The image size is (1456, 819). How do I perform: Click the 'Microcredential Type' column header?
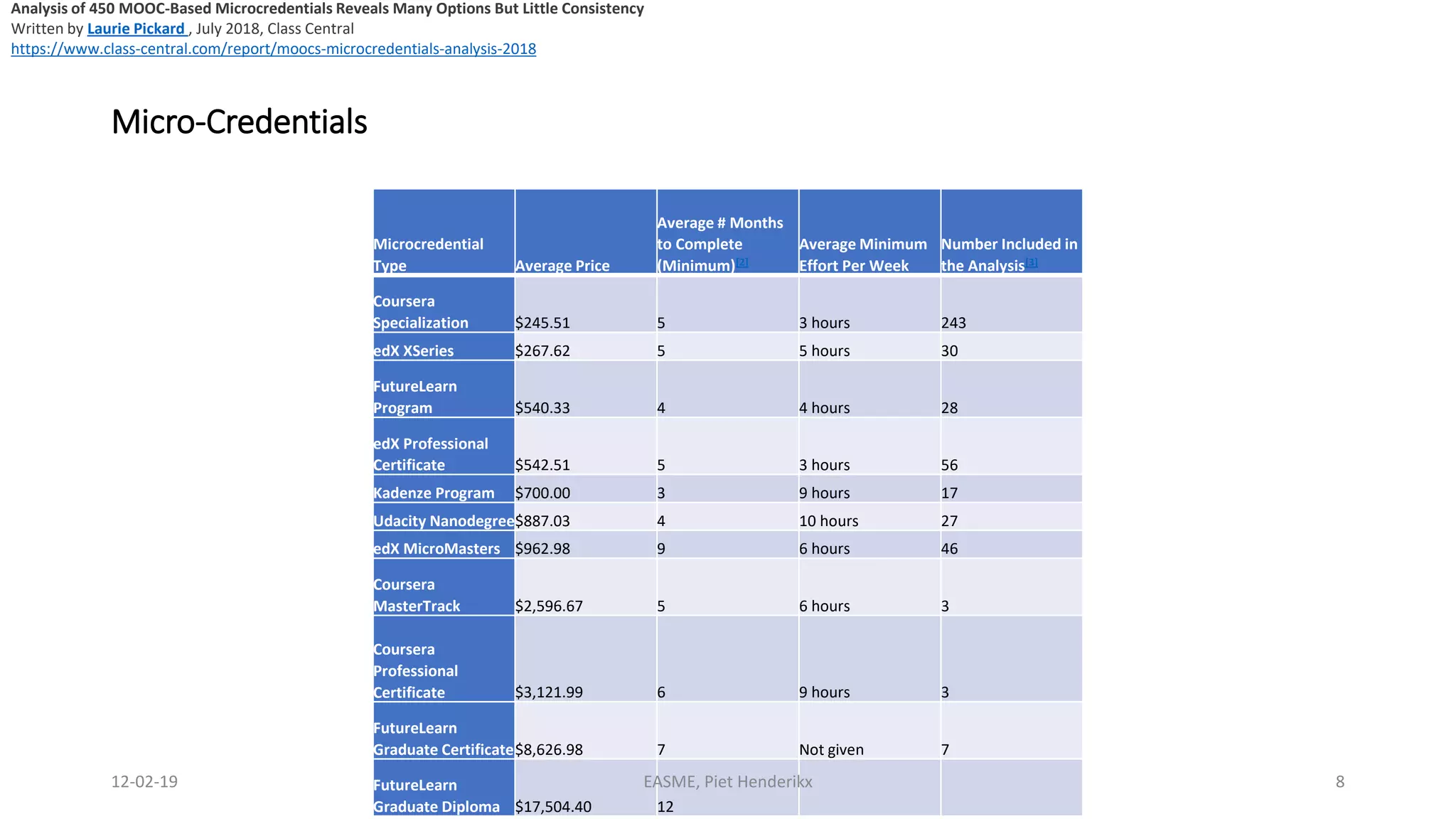(x=444, y=231)
